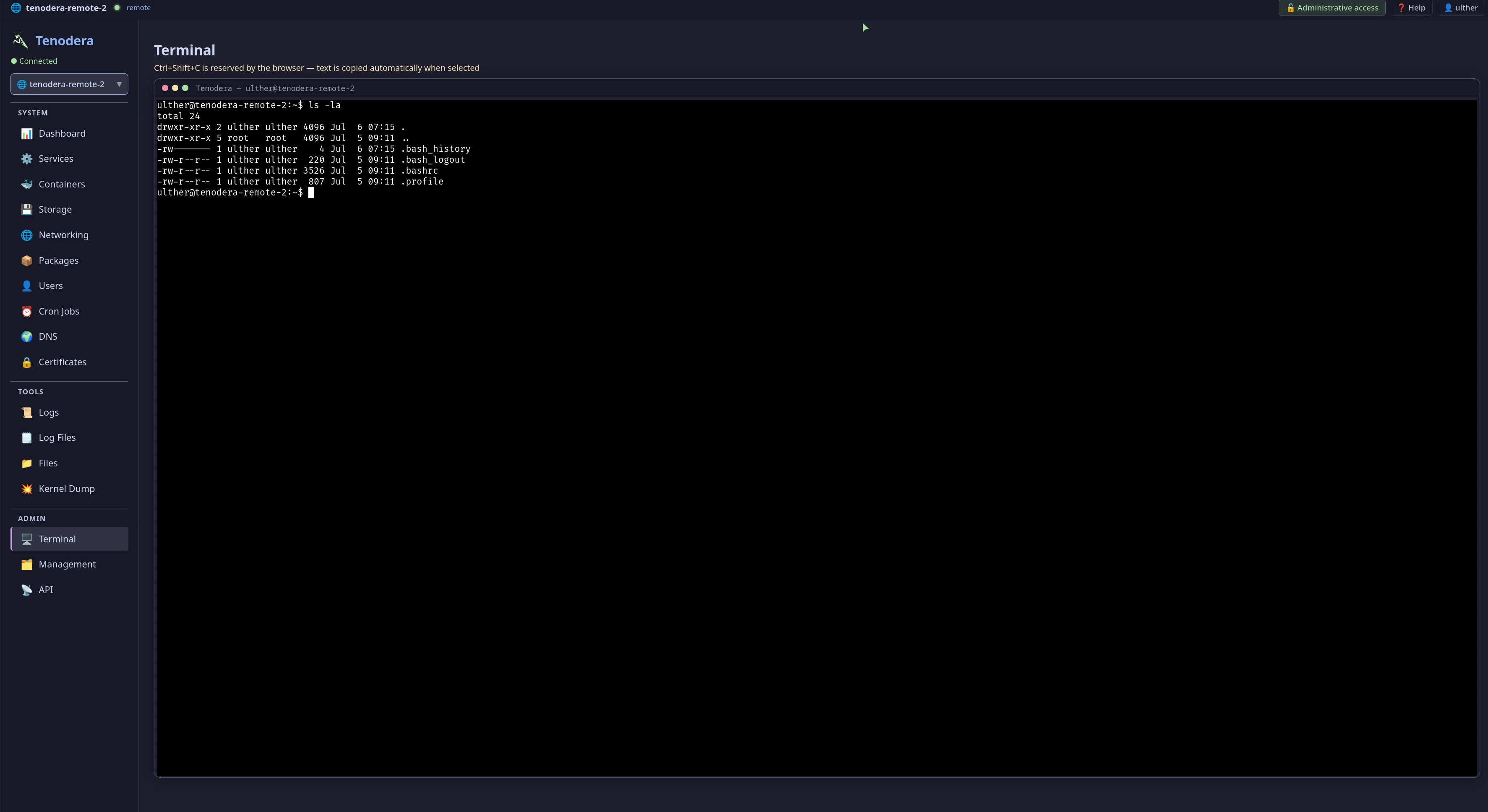Viewport: 1488px width, 812px height.
Task: Open the Help button
Action: tap(1410, 8)
